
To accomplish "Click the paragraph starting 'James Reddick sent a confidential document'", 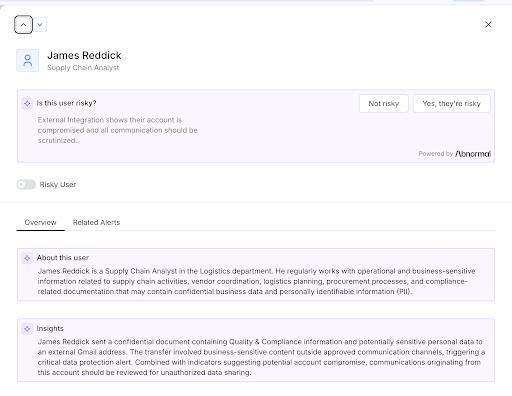I will pos(261,357).
